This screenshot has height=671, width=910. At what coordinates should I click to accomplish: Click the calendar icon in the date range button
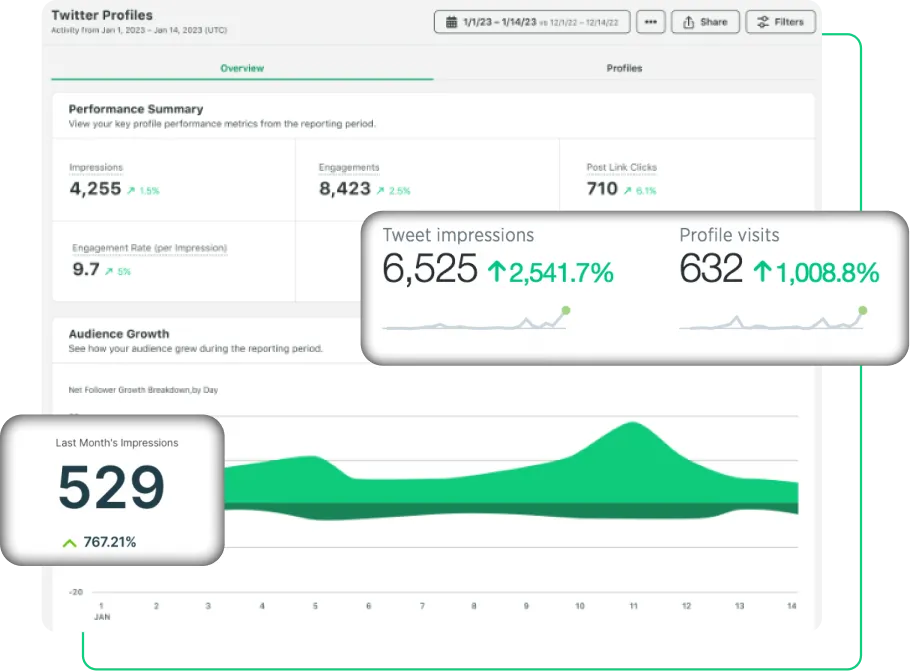[451, 22]
